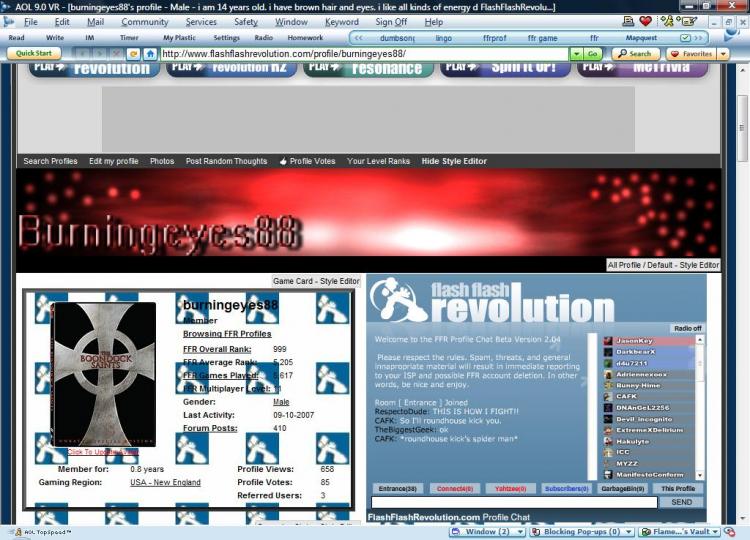This screenshot has width=750, height=540.
Task: Click the thumbs-up Profile Votes link
Action: click(308, 161)
